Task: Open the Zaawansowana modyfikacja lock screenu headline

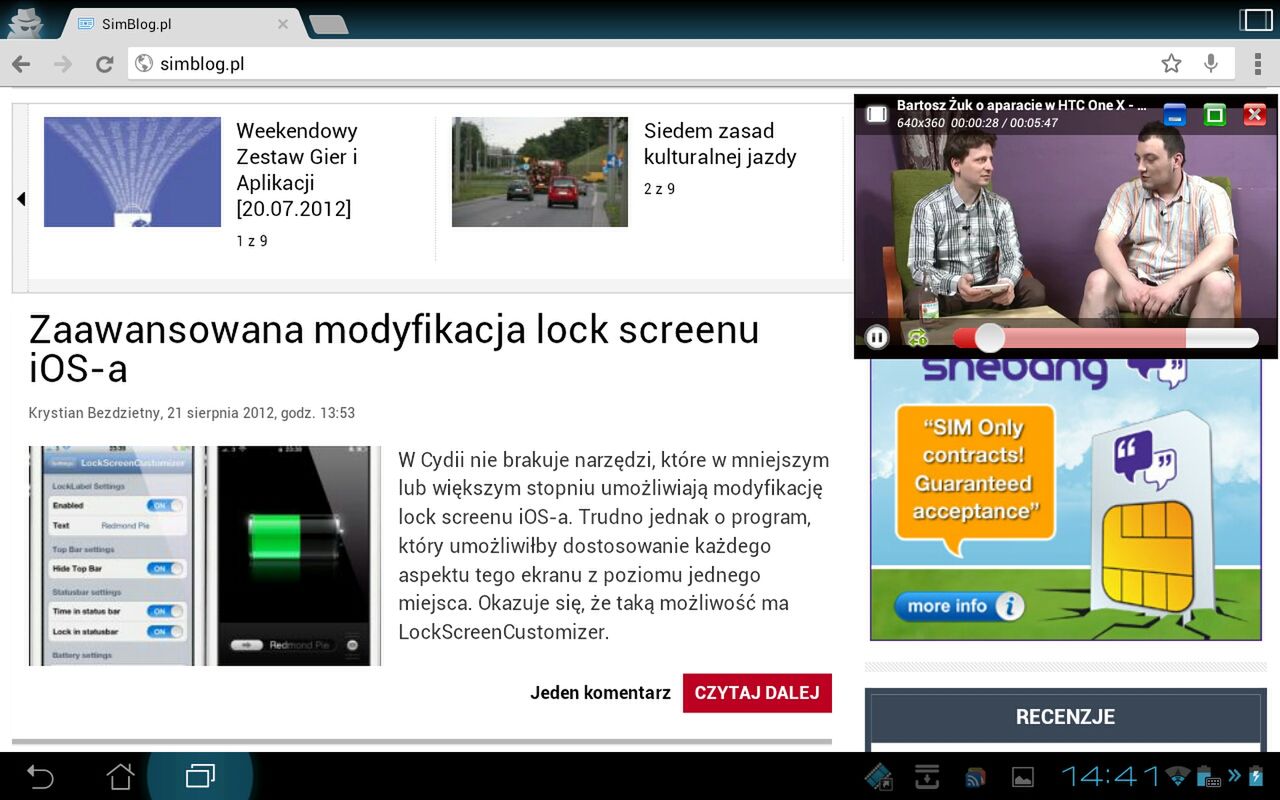Action: [x=394, y=349]
